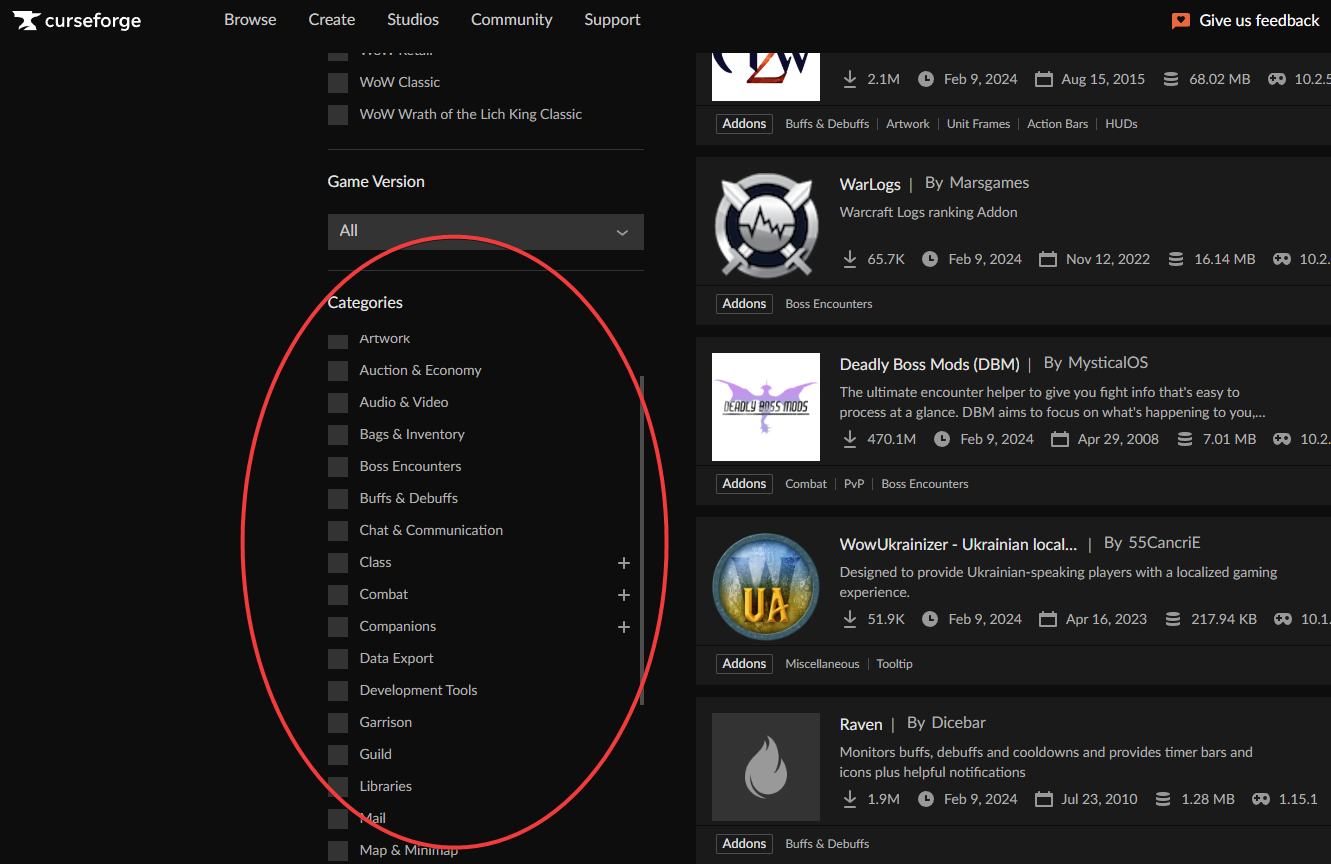Tick the Auction & Economy checkbox
Viewport: 1331px width, 864px height.
point(338,371)
